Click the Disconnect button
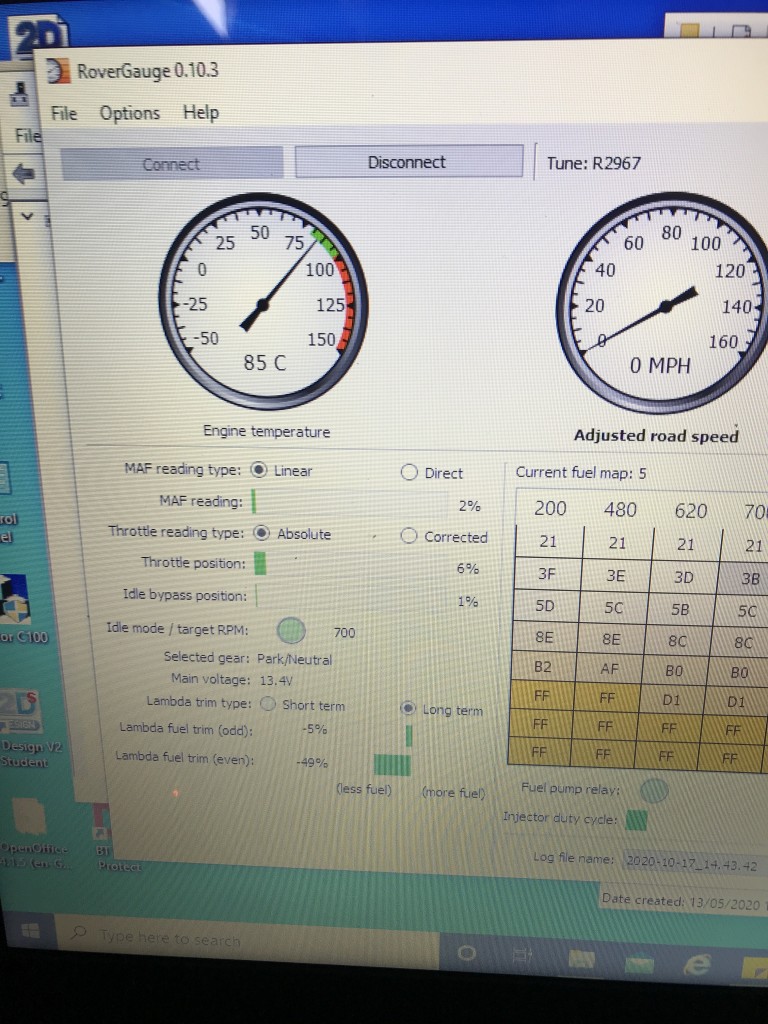The image size is (768, 1024). (409, 162)
